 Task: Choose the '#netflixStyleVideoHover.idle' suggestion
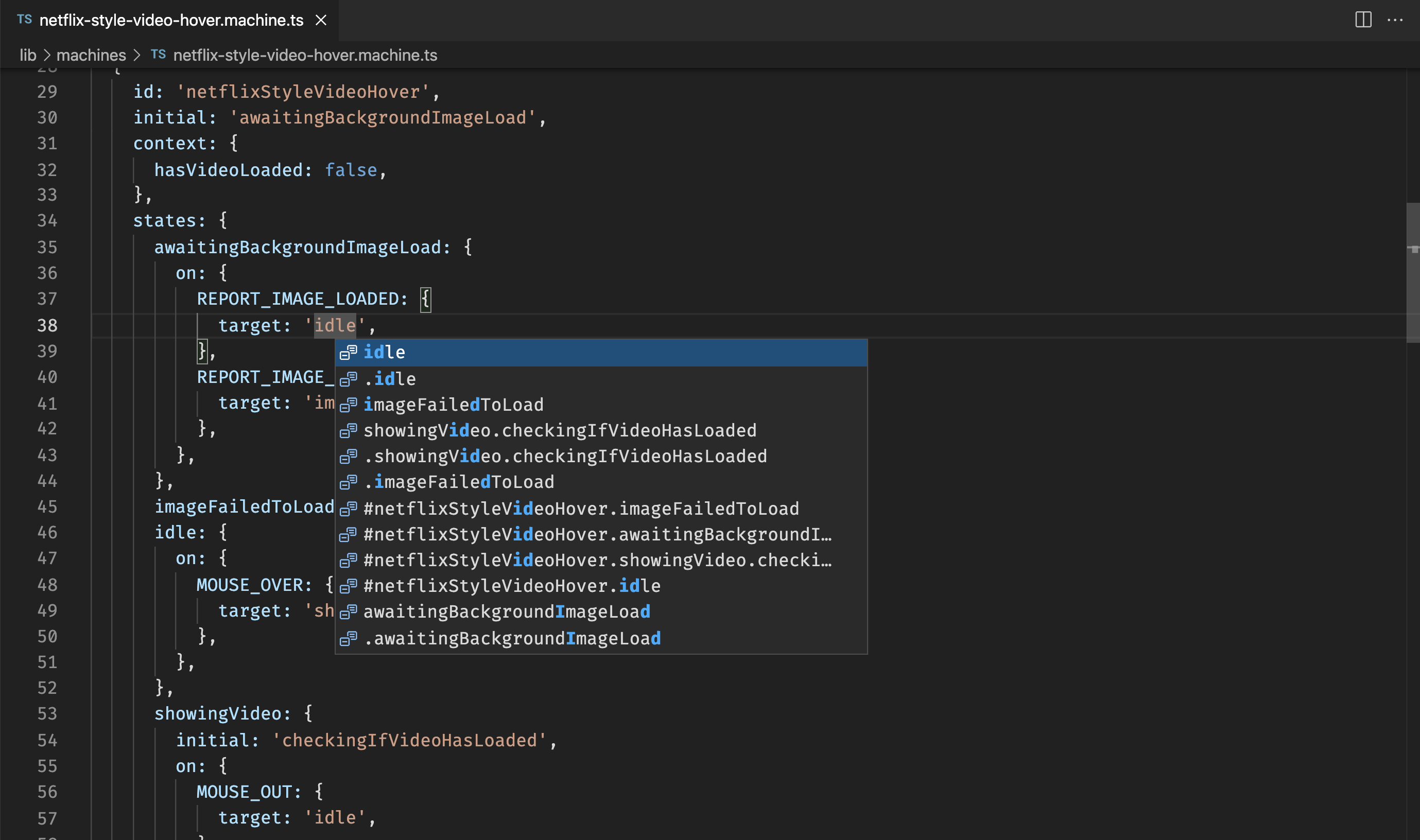(512, 585)
